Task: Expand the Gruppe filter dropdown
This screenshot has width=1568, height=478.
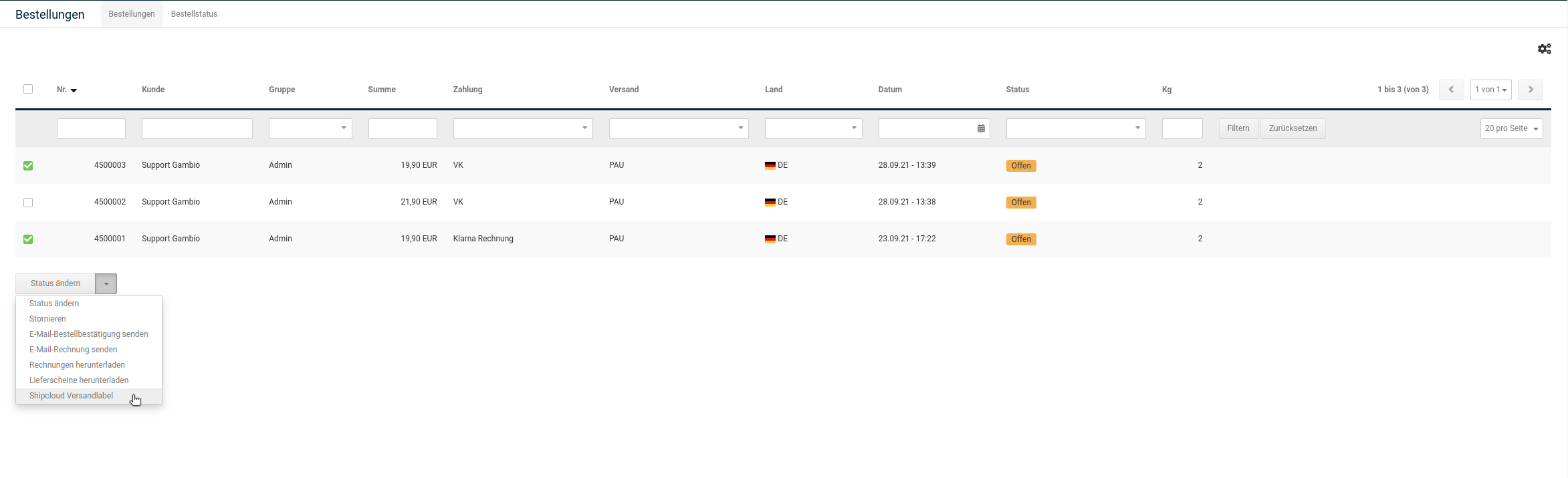Action: point(310,128)
